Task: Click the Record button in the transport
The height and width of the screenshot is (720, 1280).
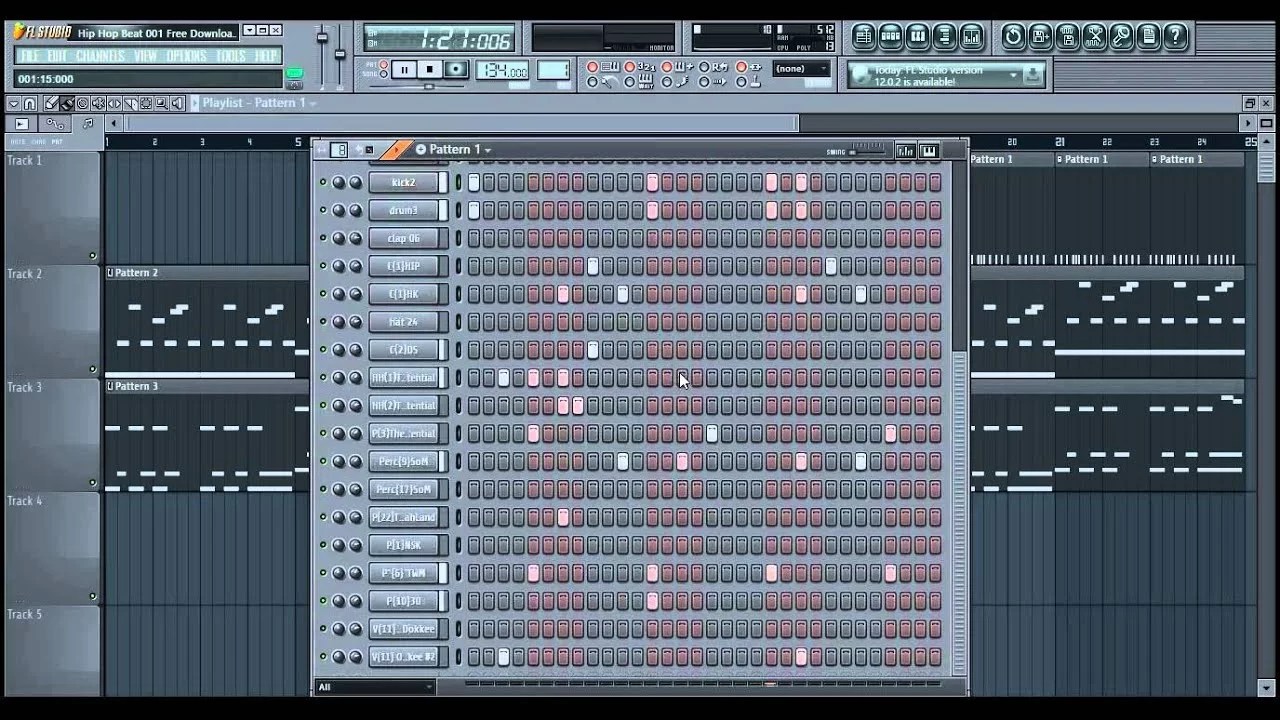Action: pyautogui.click(x=456, y=69)
